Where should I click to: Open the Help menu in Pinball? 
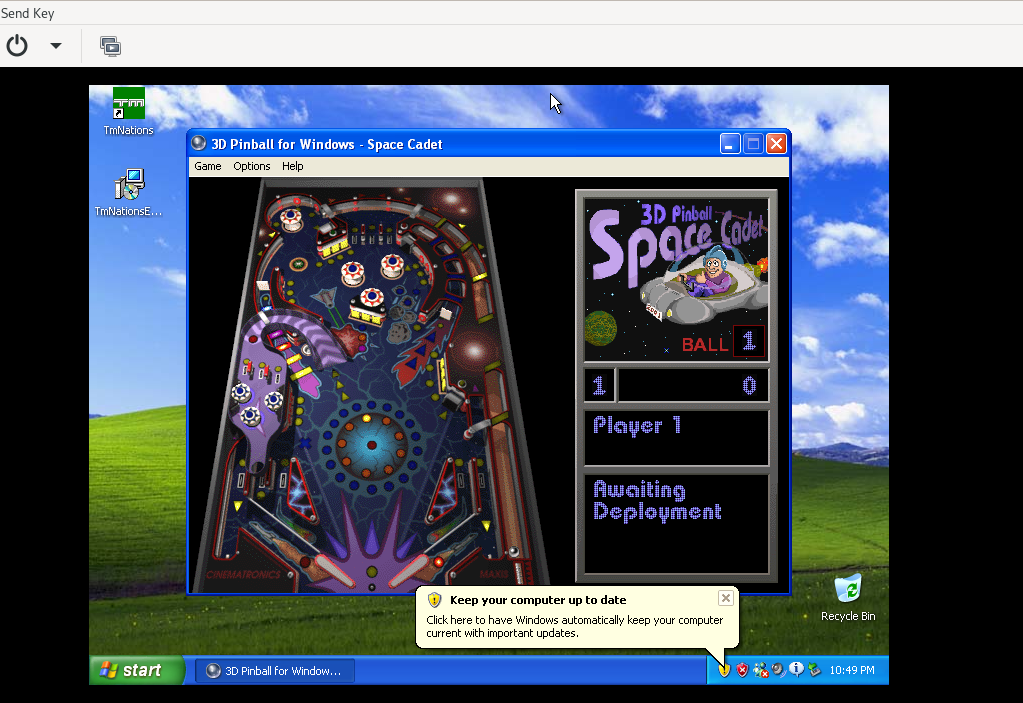pos(292,166)
